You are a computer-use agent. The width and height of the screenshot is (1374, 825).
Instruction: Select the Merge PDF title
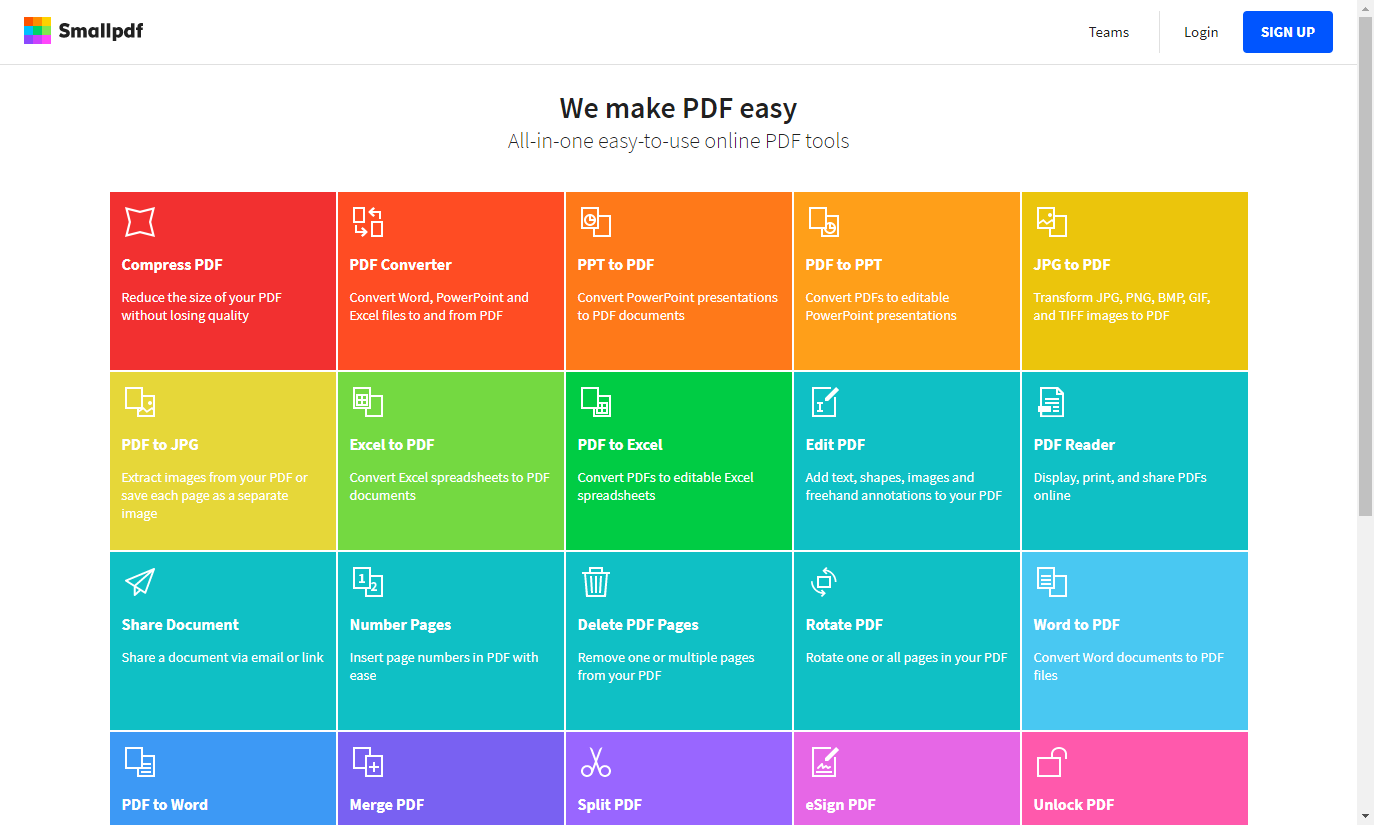[386, 805]
